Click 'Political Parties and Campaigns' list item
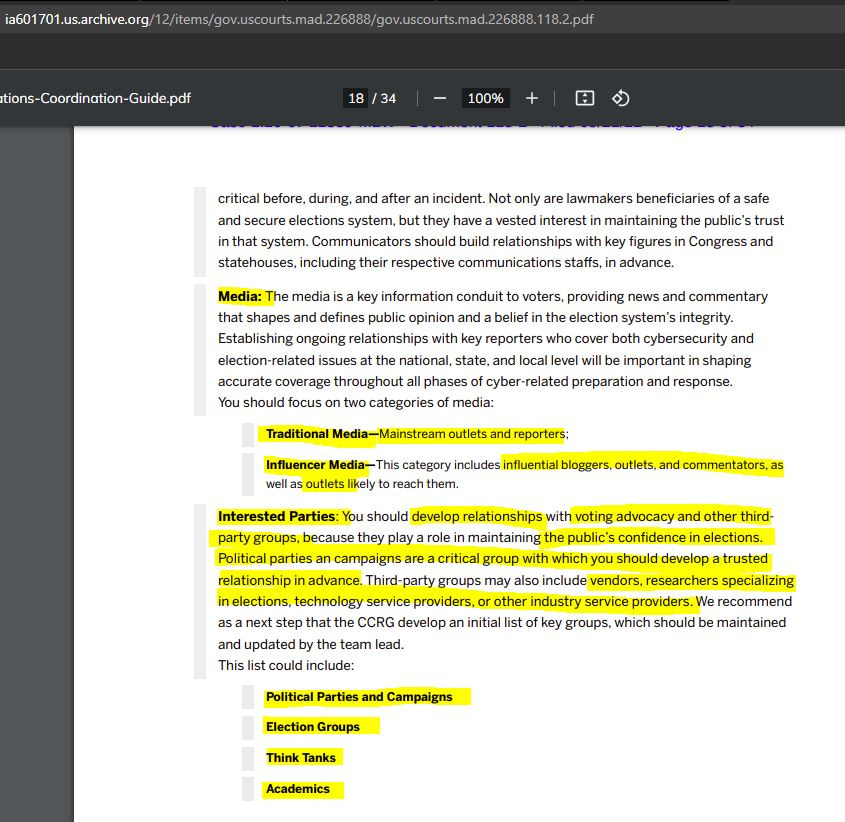The height and width of the screenshot is (822, 845). pos(359,696)
